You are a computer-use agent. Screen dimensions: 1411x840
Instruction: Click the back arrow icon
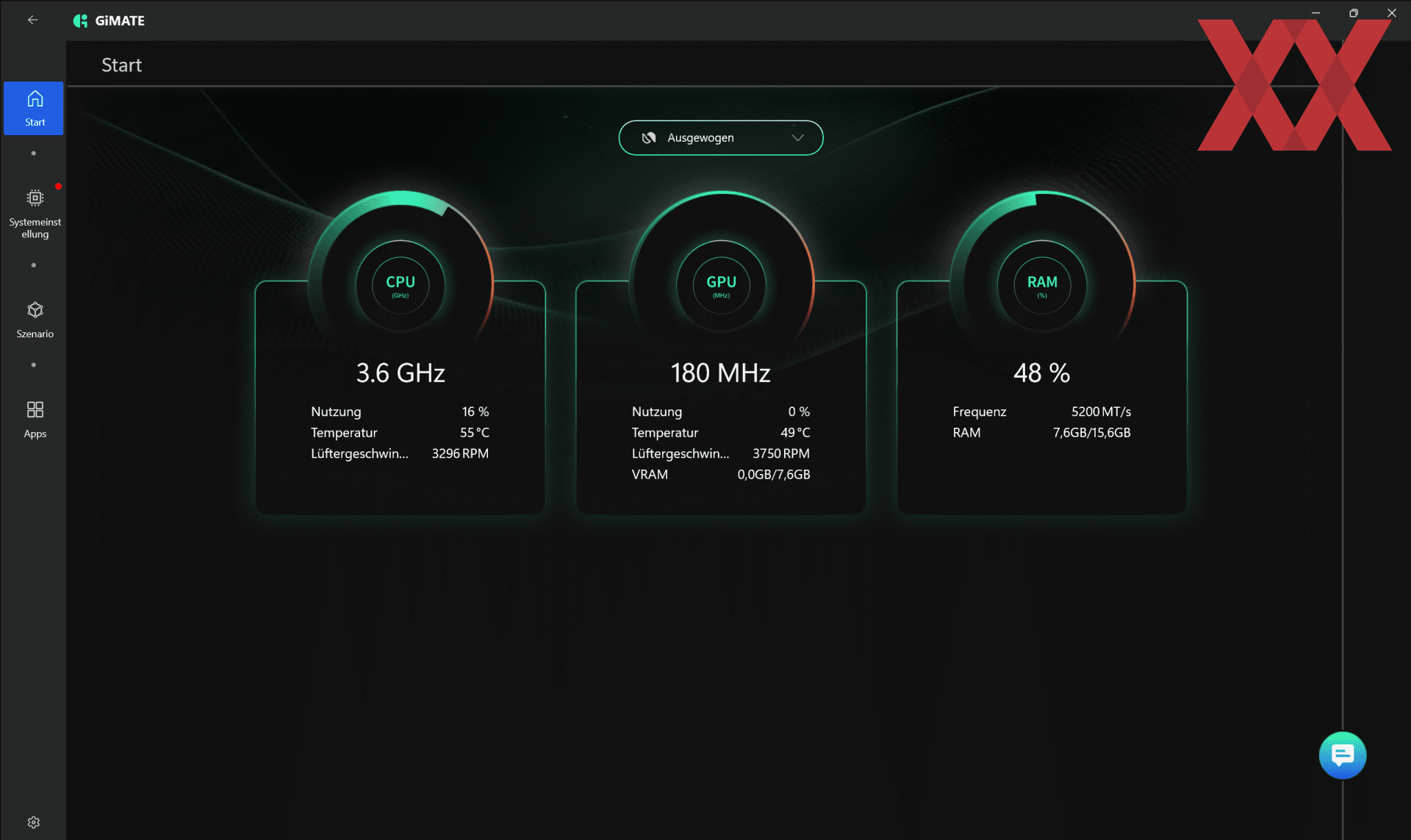click(32, 20)
